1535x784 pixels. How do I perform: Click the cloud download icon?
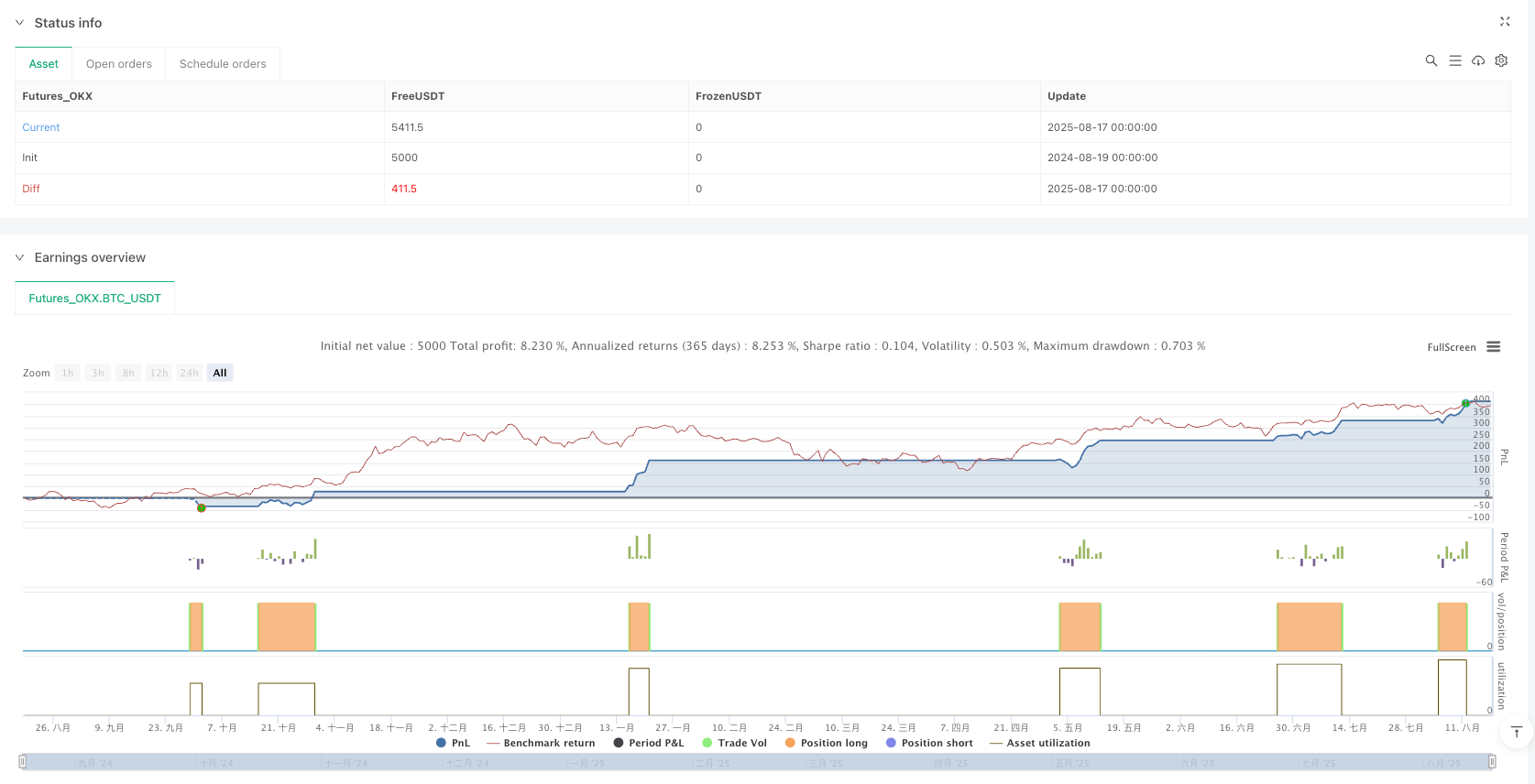pos(1478,60)
